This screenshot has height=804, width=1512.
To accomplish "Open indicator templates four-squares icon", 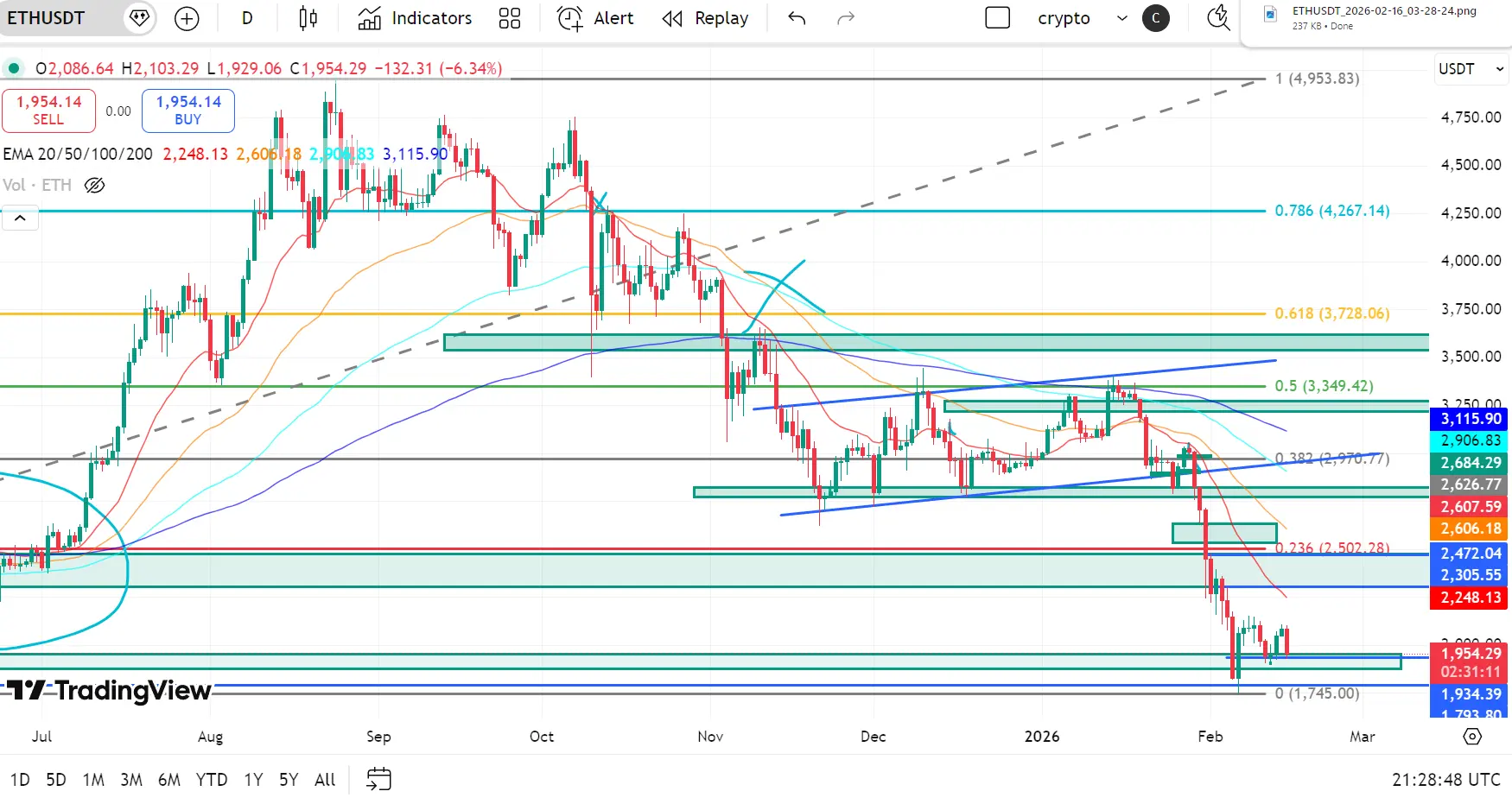I will pos(510,18).
